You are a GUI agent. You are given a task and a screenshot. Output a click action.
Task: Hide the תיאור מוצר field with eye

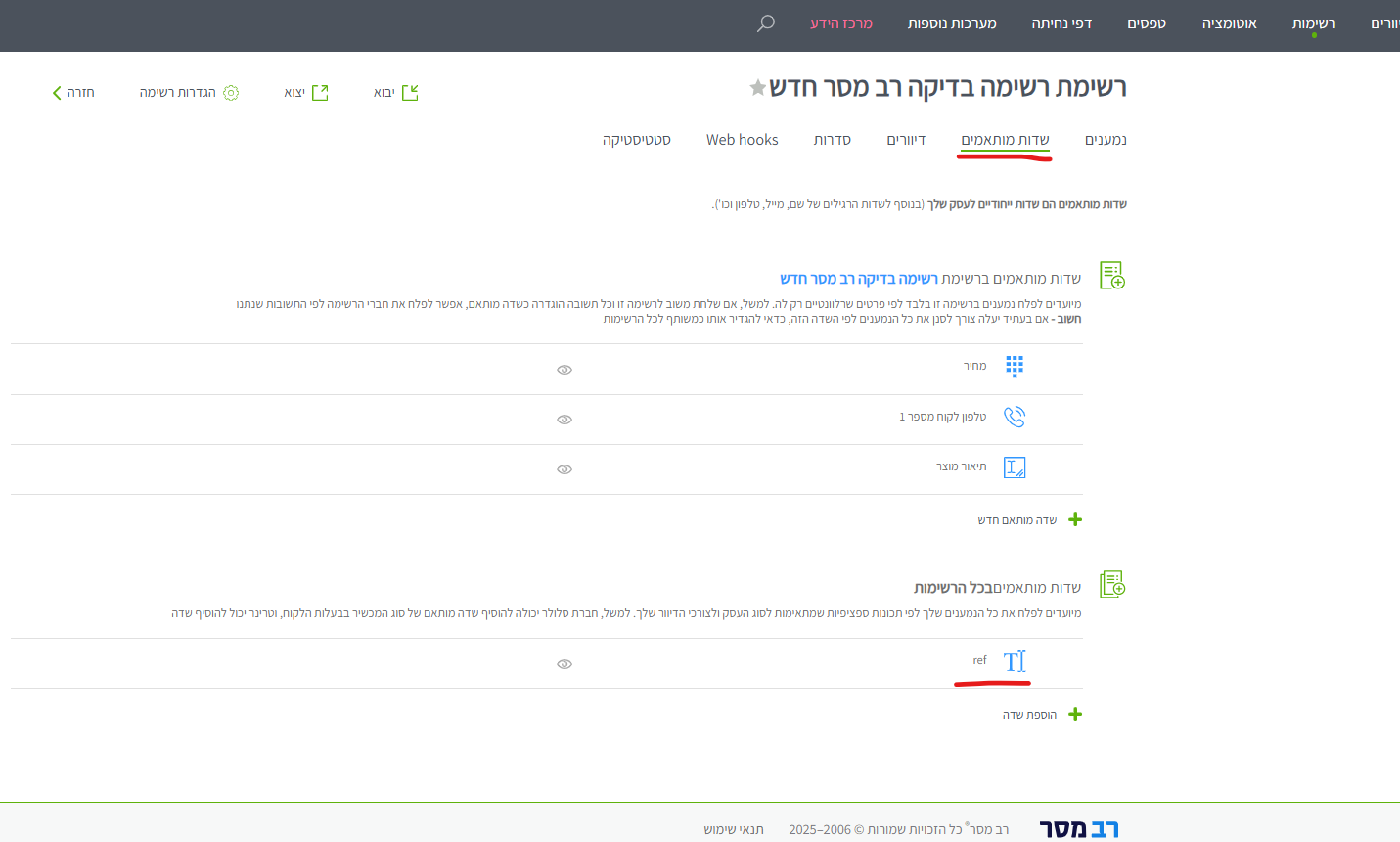pos(565,469)
